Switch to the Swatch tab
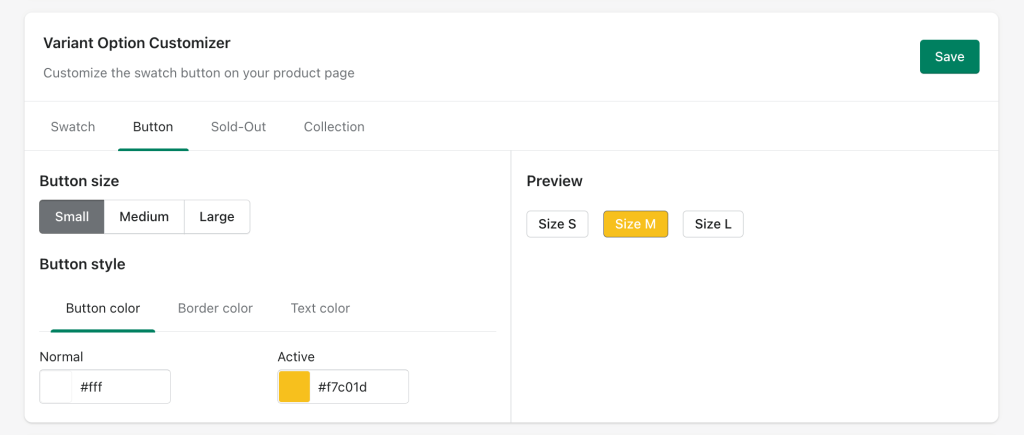The width and height of the screenshot is (1024, 435). 73,127
